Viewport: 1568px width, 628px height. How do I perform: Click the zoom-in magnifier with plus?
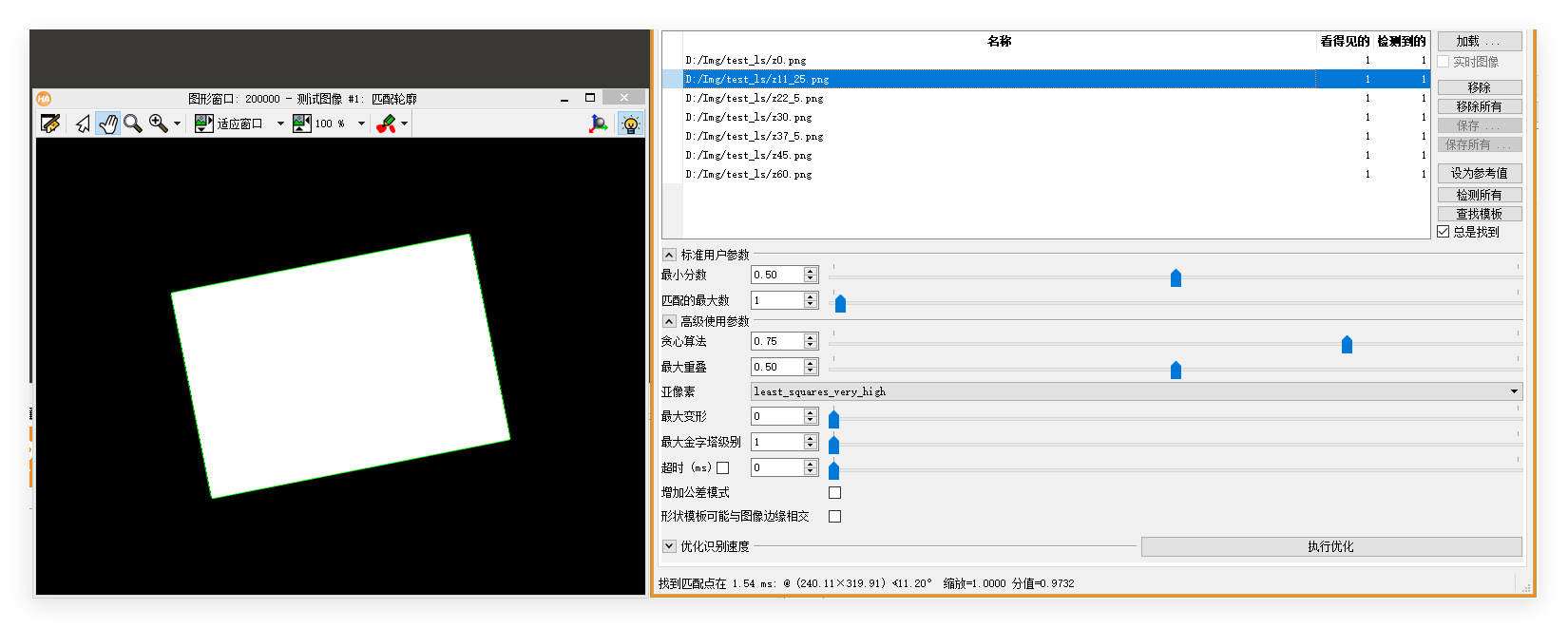[x=158, y=124]
